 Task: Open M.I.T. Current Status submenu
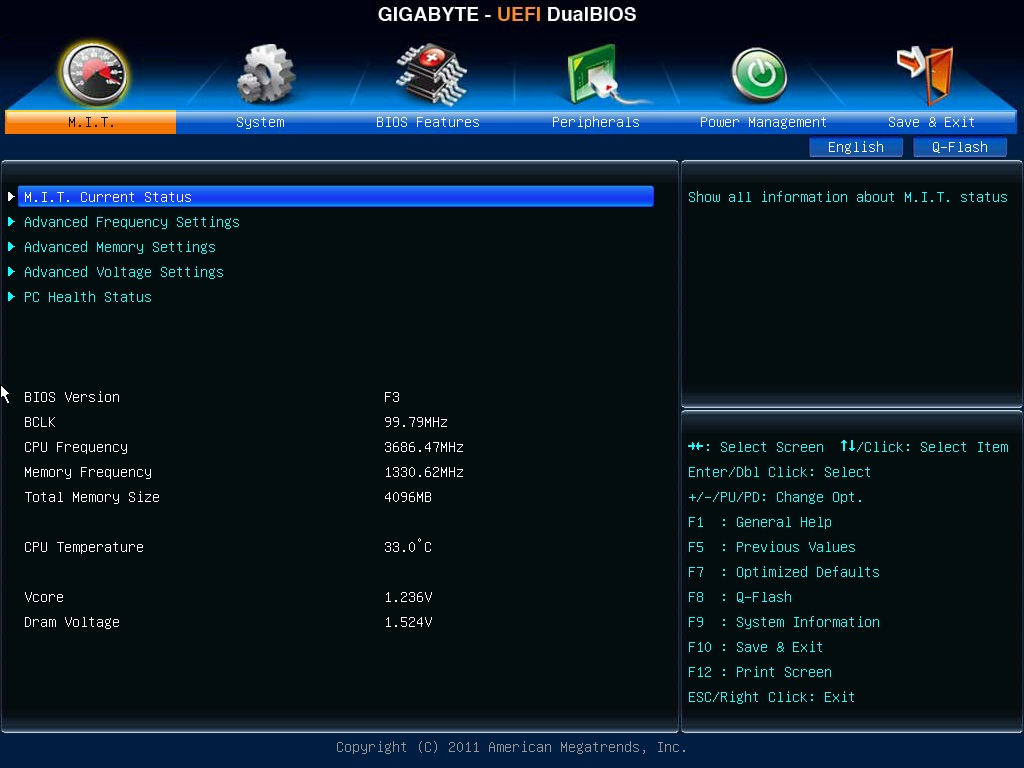[x=336, y=197]
